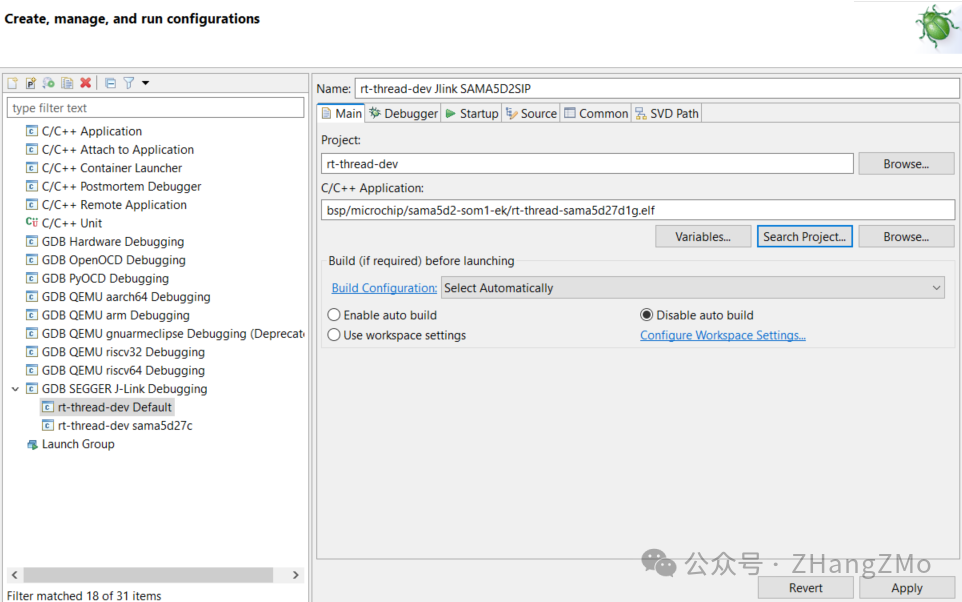Open the SVD Path tab
This screenshot has height=602, width=962.
667,114
